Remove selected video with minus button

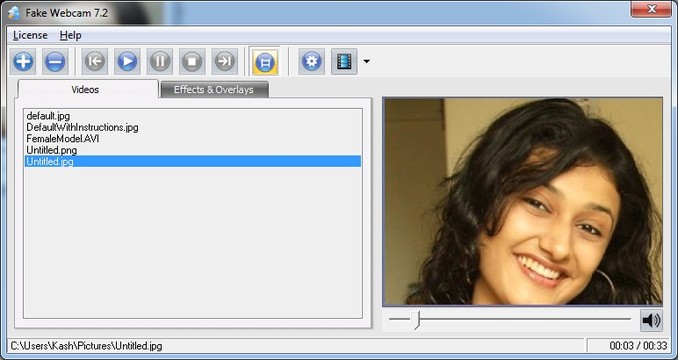(55, 61)
